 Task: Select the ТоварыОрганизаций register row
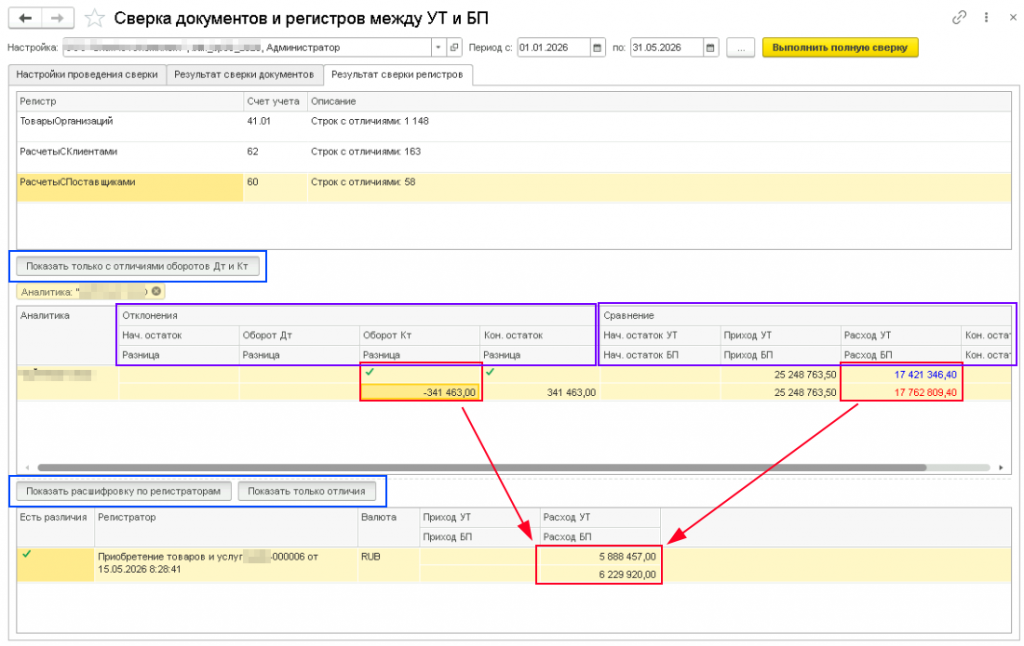pyautogui.click(x=513, y=127)
